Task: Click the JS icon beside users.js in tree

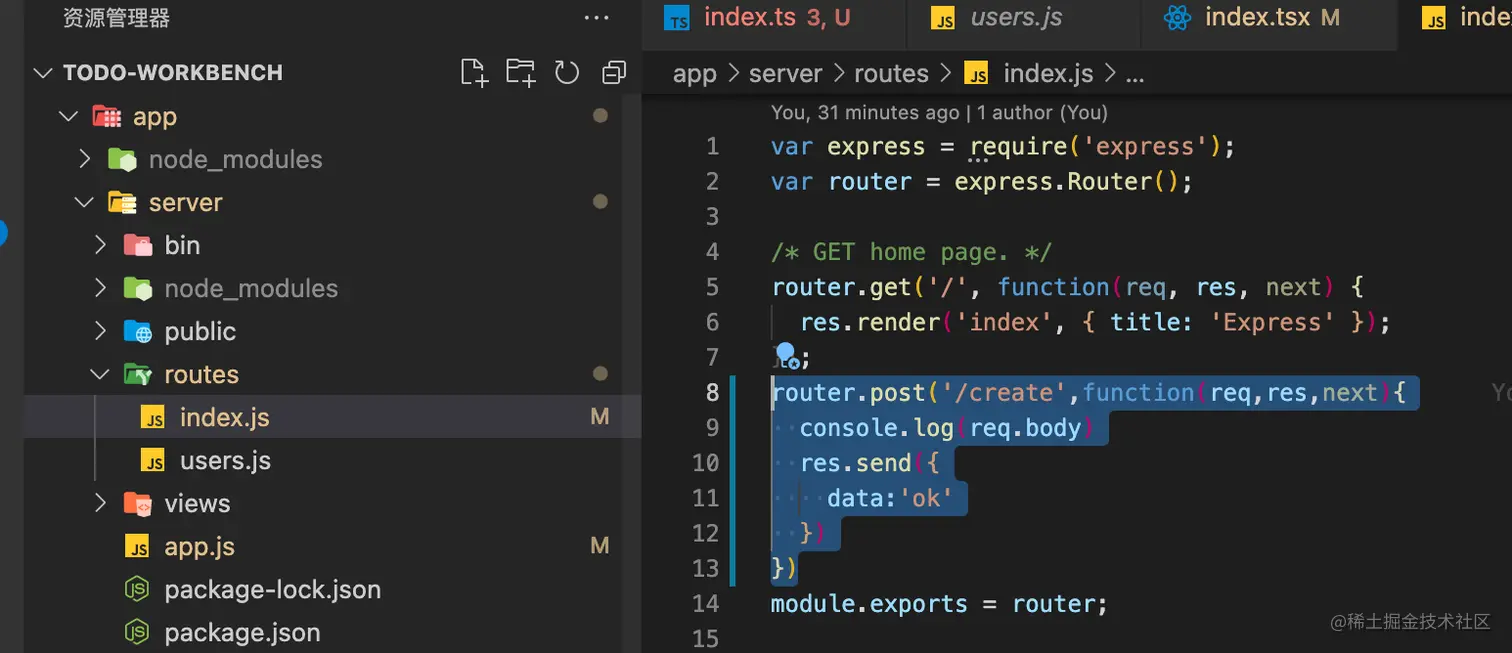Action: pyautogui.click(x=153, y=461)
